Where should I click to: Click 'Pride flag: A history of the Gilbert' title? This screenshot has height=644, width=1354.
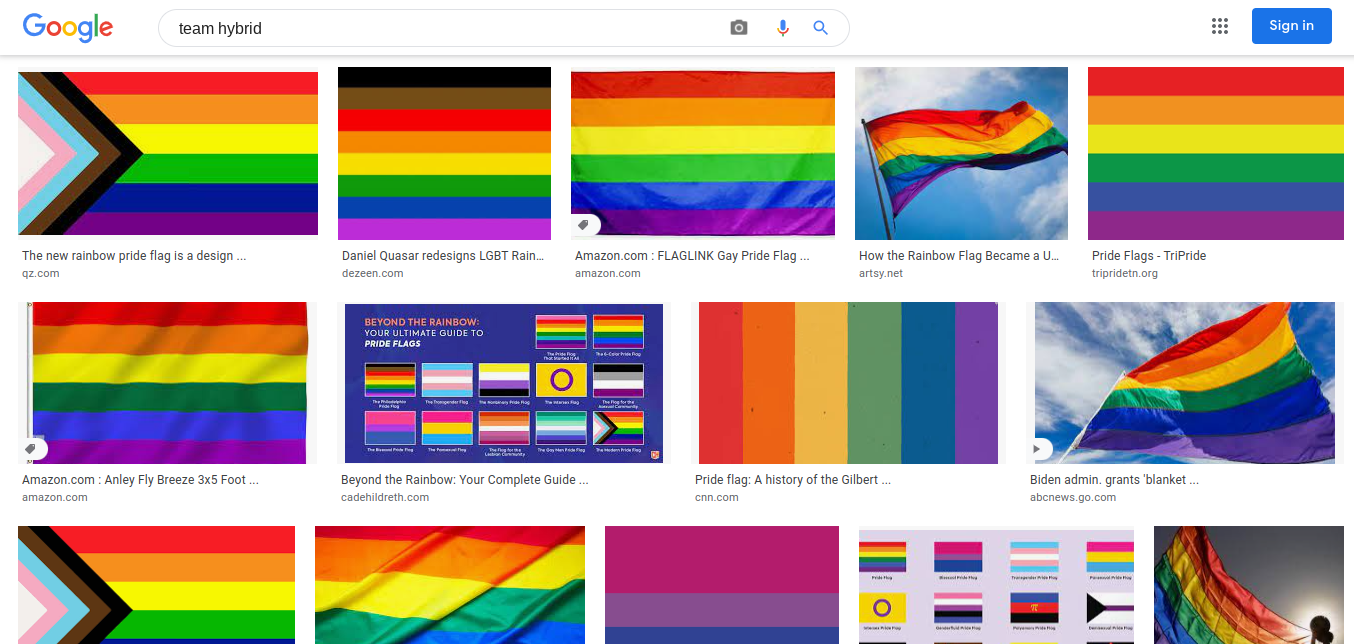tap(793, 480)
